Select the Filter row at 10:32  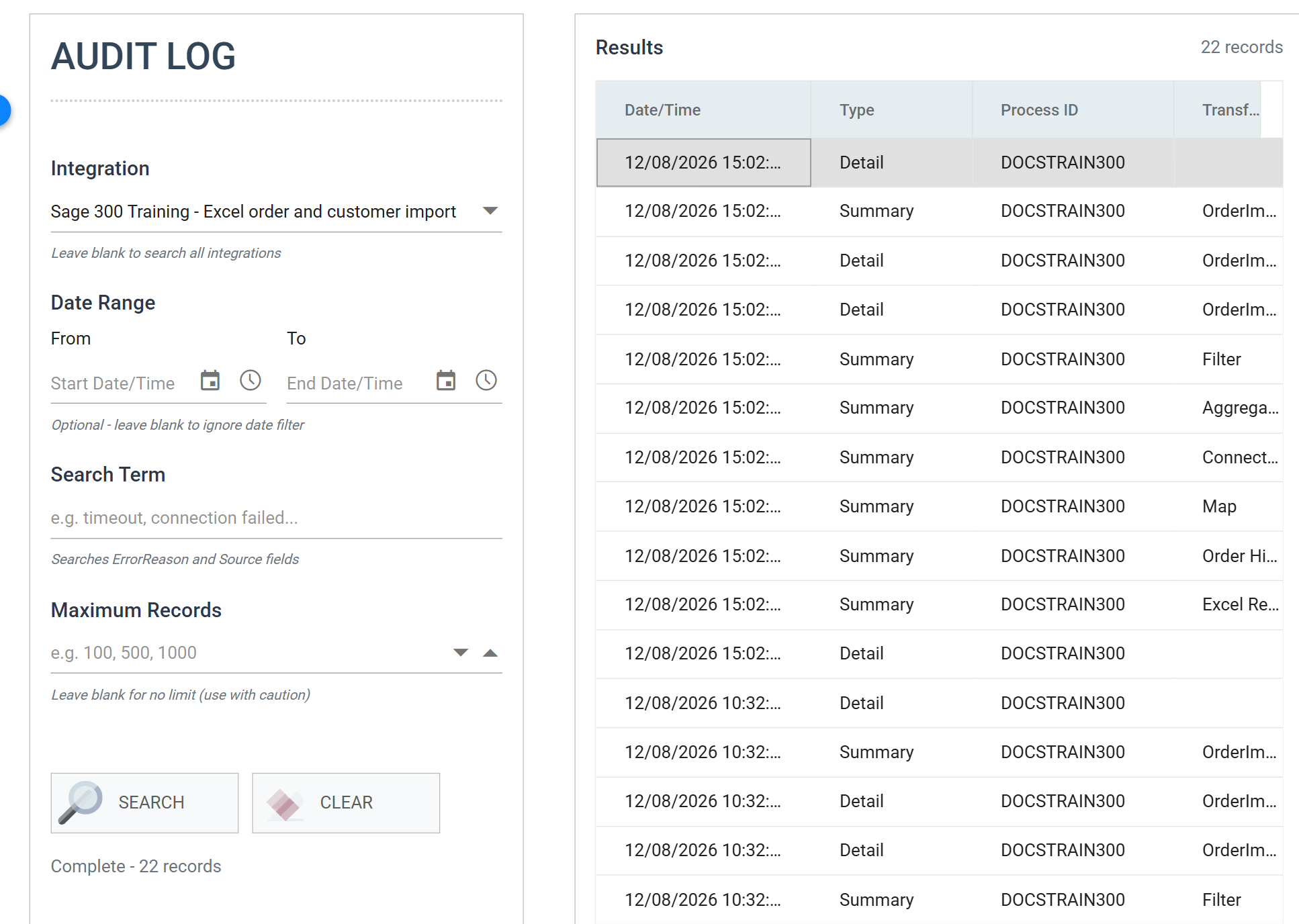pyautogui.click(x=939, y=900)
